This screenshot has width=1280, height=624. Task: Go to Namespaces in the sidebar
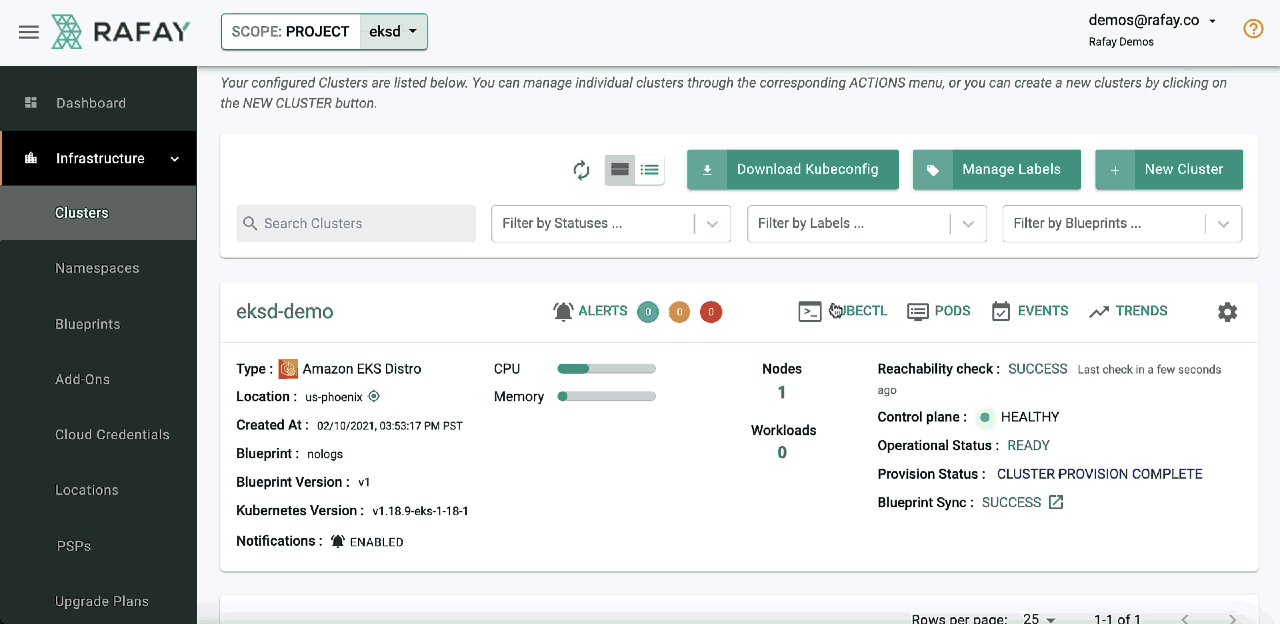pyautogui.click(x=97, y=268)
